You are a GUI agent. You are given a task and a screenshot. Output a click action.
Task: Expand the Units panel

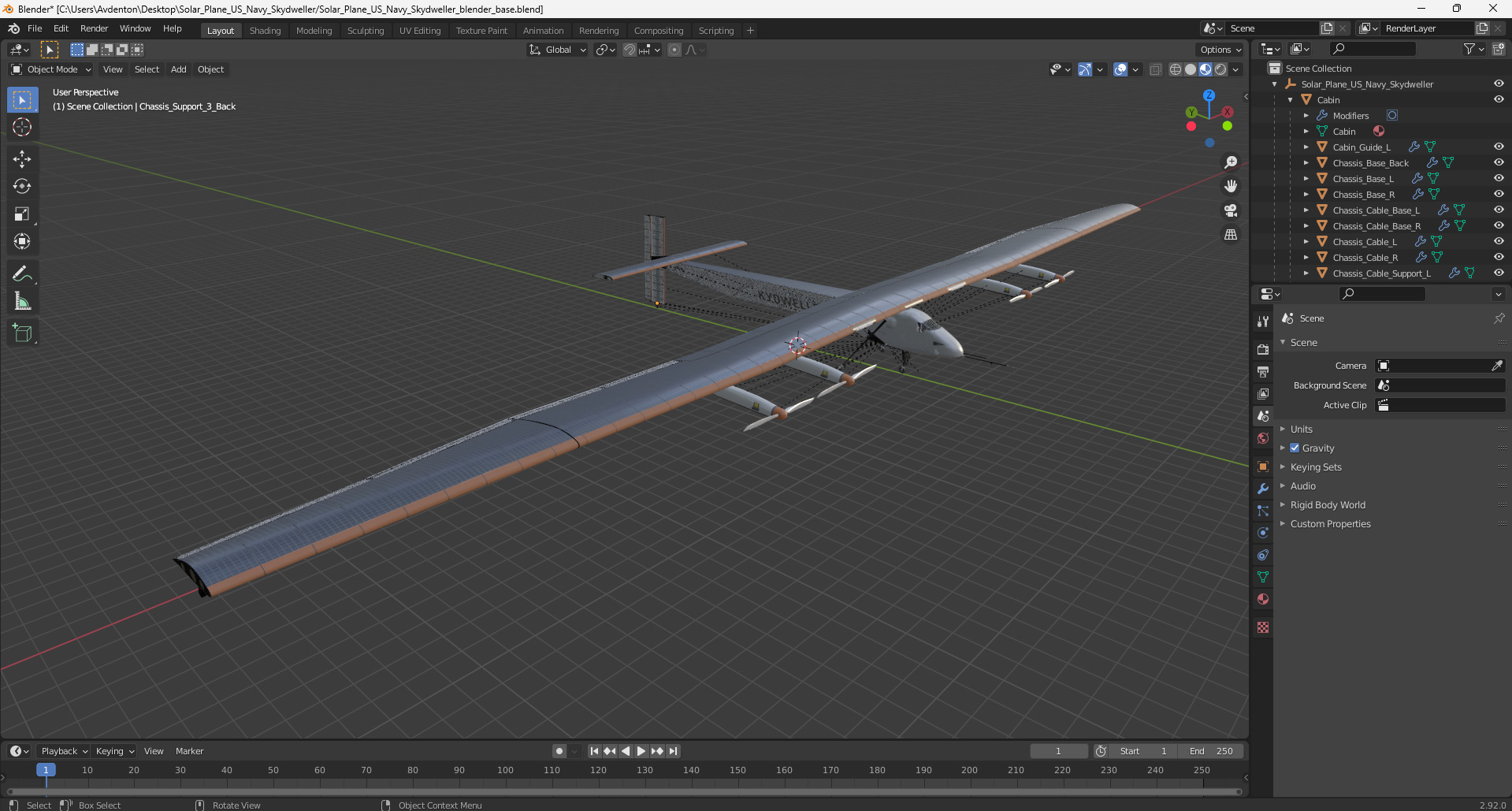click(1301, 430)
